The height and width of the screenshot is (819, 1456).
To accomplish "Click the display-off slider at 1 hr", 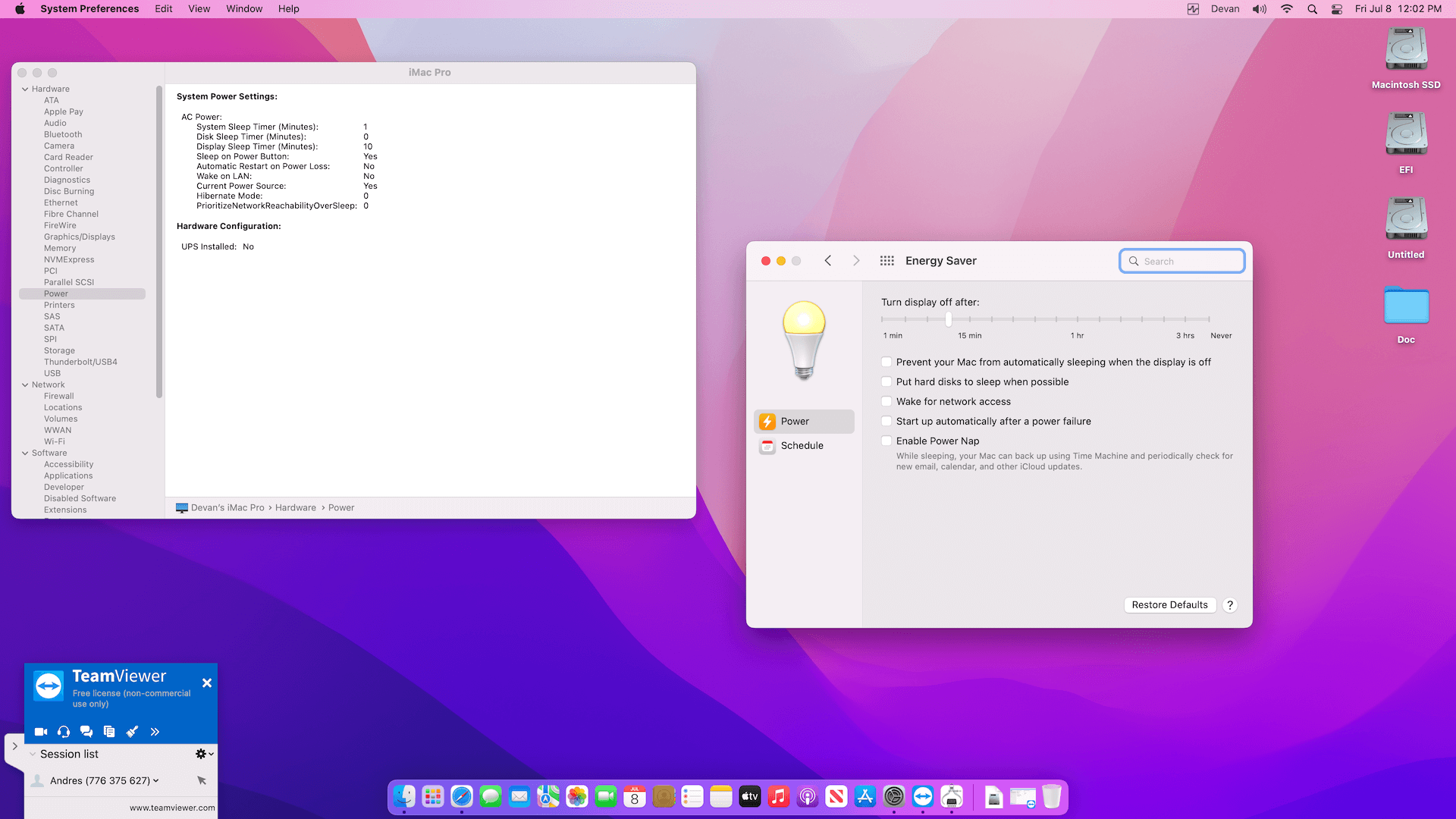I will pyautogui.click(x=1078, y=319).
